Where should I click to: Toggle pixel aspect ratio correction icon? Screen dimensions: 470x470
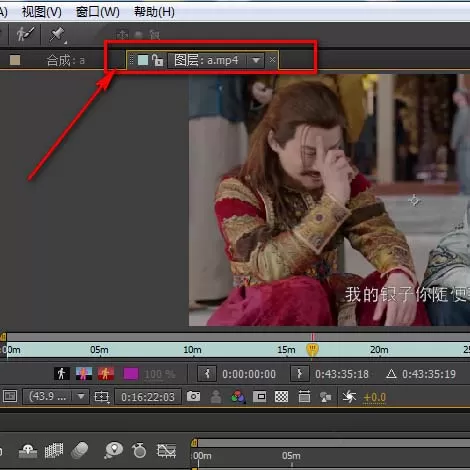coord(304,396)
